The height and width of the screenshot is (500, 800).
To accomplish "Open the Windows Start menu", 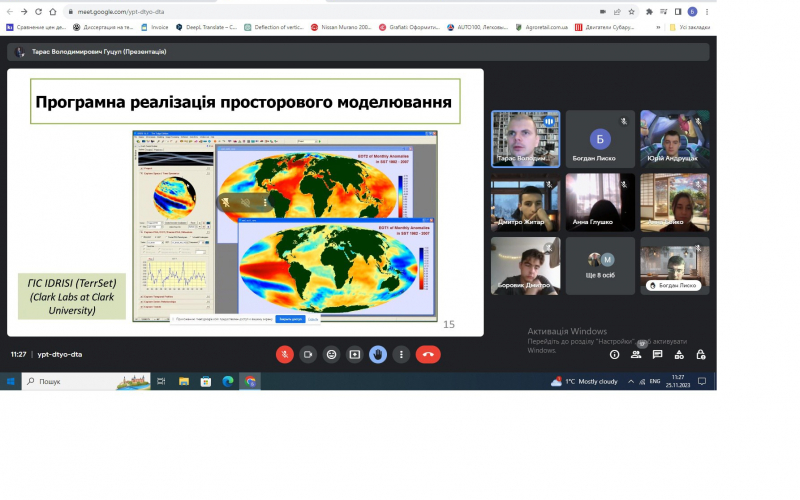I will pos(10,381).
